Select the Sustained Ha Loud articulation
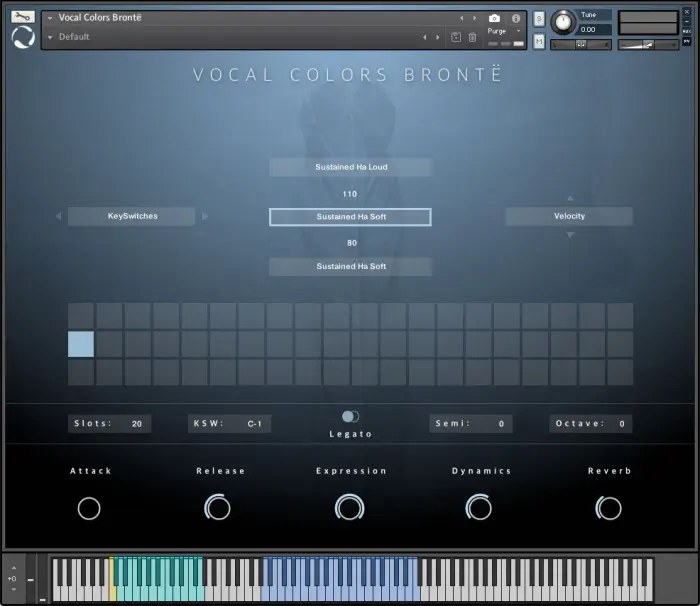This screenshot has width=700, height=606. point(350,167)
